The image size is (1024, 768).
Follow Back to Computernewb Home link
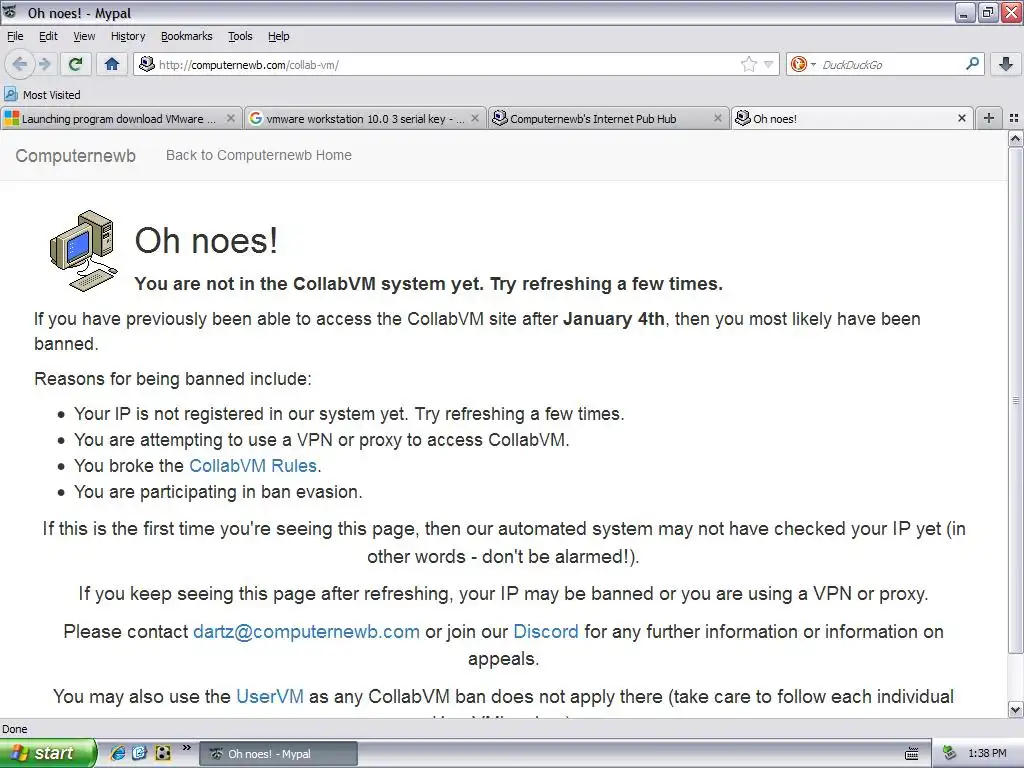[x=259, y=155]
